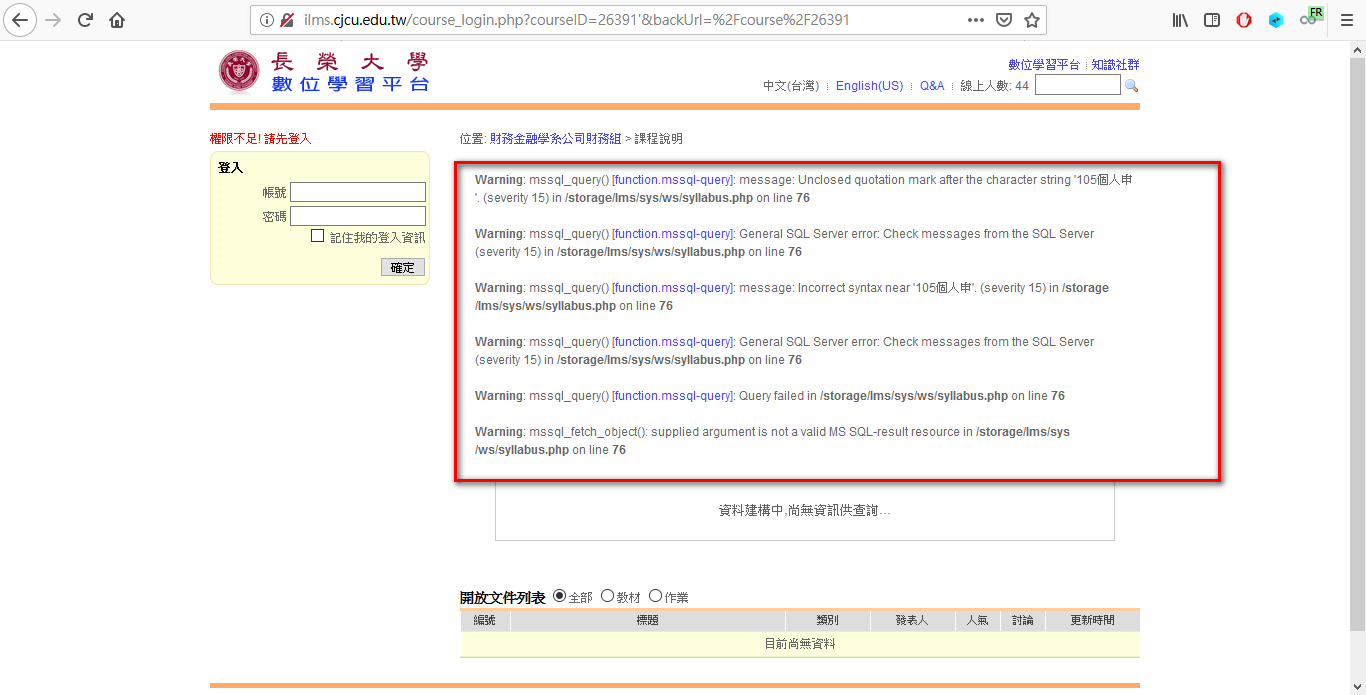Click the 密碼 password input field

[358, 216]
